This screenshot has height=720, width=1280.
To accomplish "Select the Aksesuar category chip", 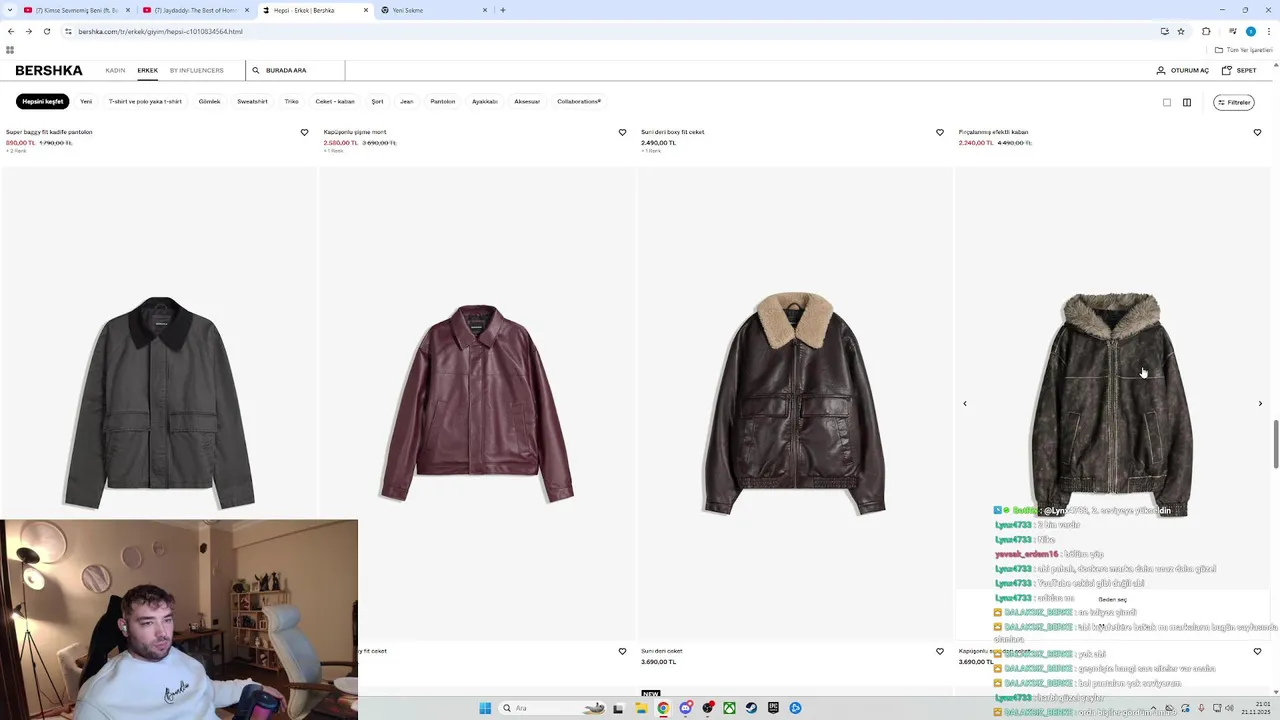I will point(527,101).
